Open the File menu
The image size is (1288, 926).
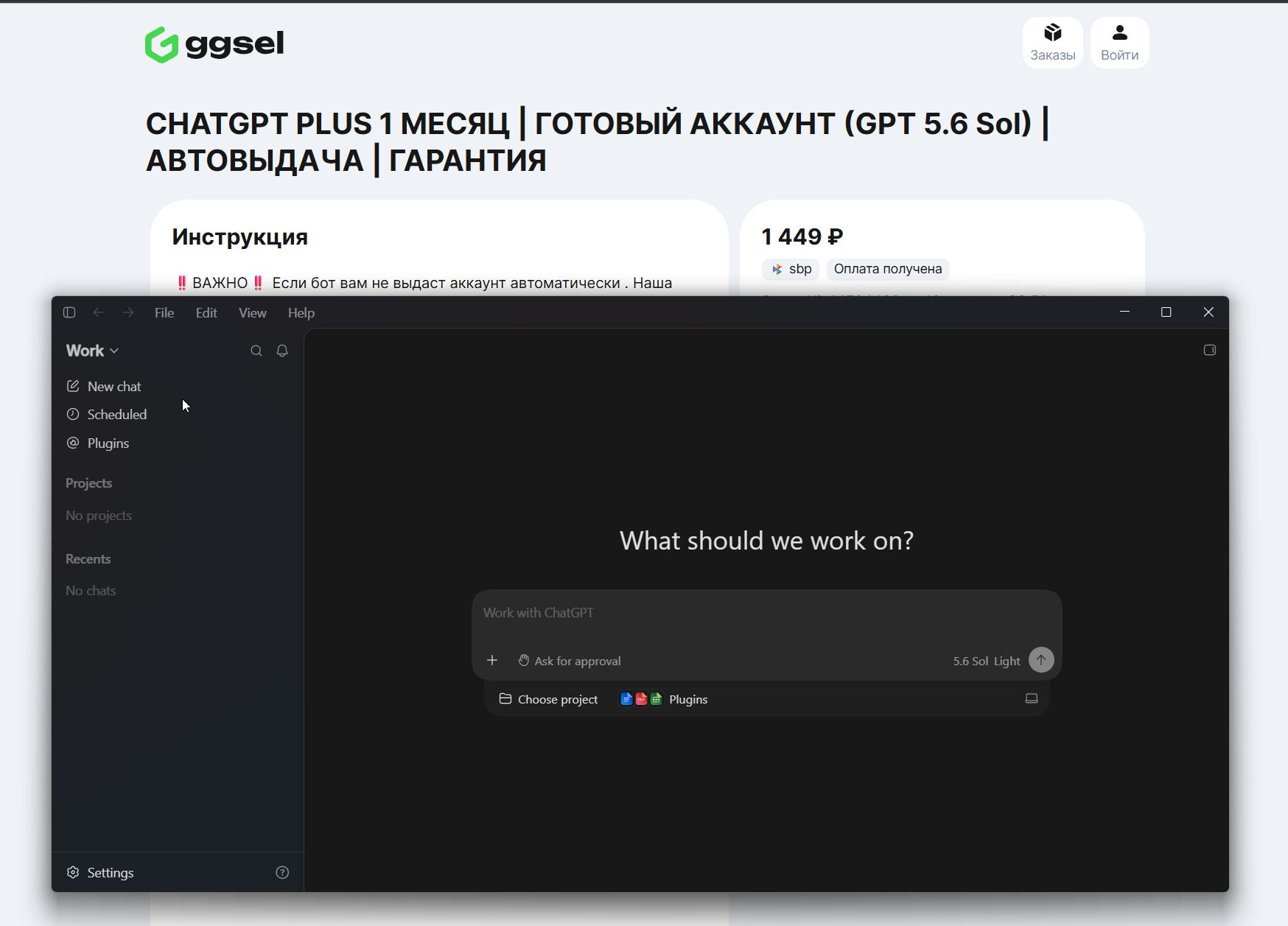(x=164, y=313)
